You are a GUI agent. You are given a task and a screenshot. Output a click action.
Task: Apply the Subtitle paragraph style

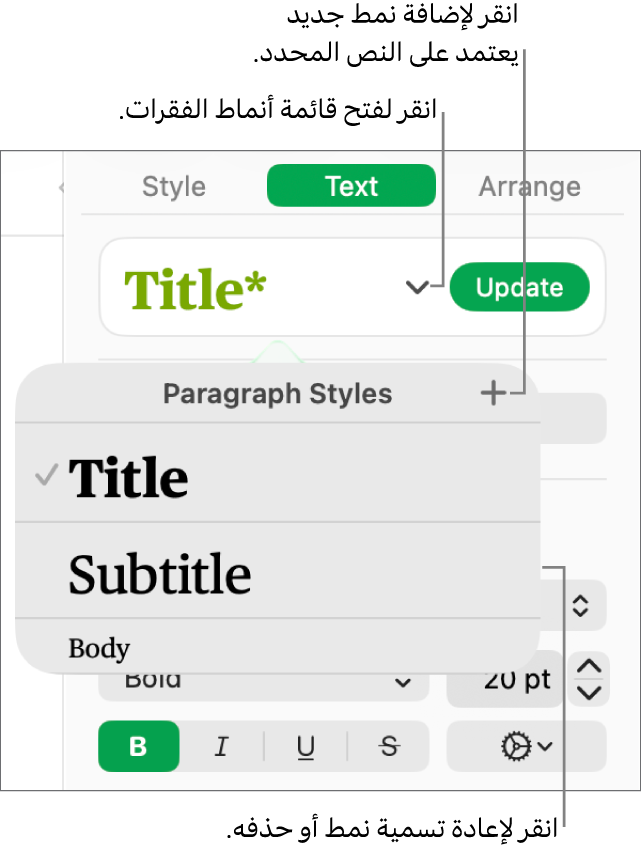pyautogui.click(x=160, y=574)
